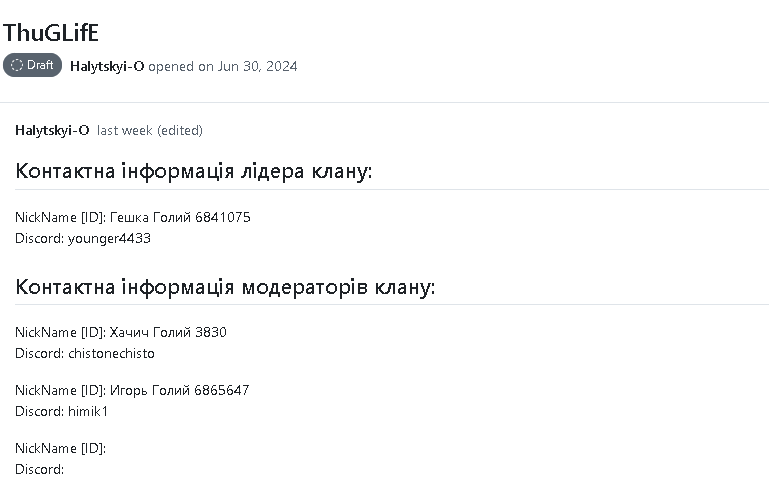Open Halytskyi-O profile link in header
Image resolution: width=769 pixels, height=489 pixels.
pyautogui.click(x=107, y=66)
